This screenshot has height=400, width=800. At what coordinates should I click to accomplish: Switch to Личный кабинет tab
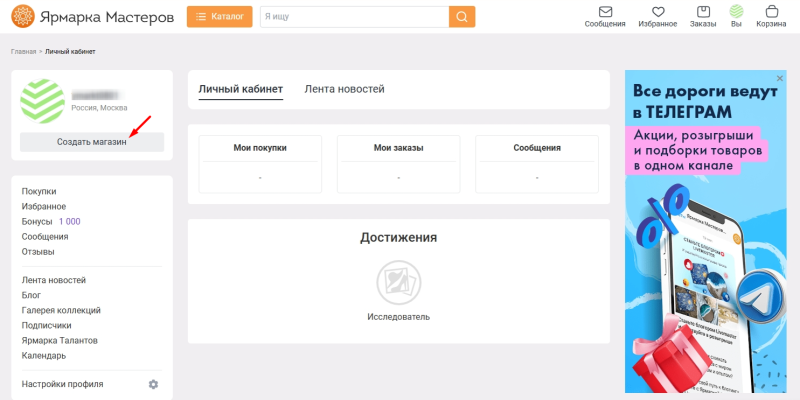[x=240, y=89]
